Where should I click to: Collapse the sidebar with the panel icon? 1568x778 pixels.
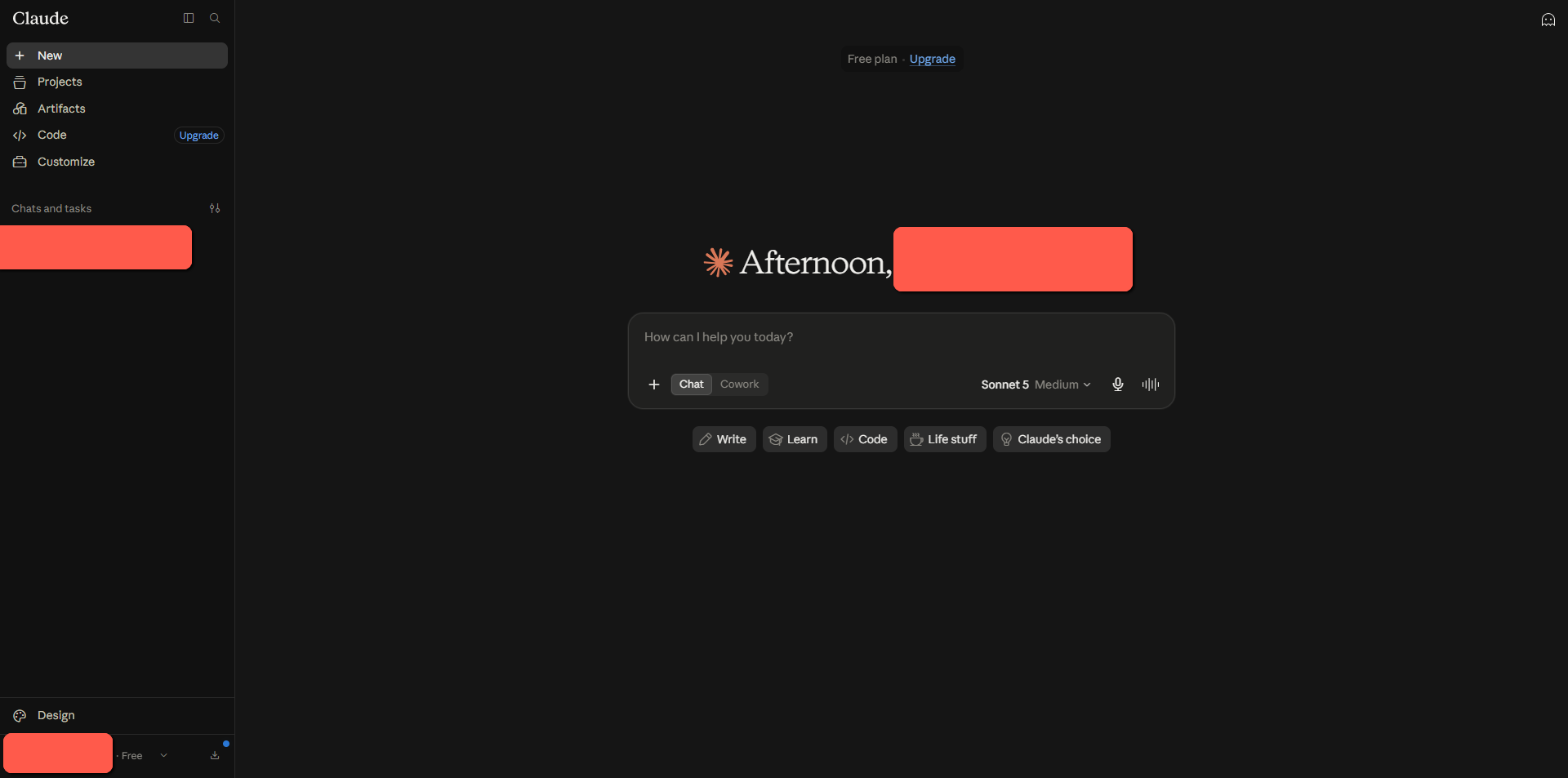[x=189, y=18]
